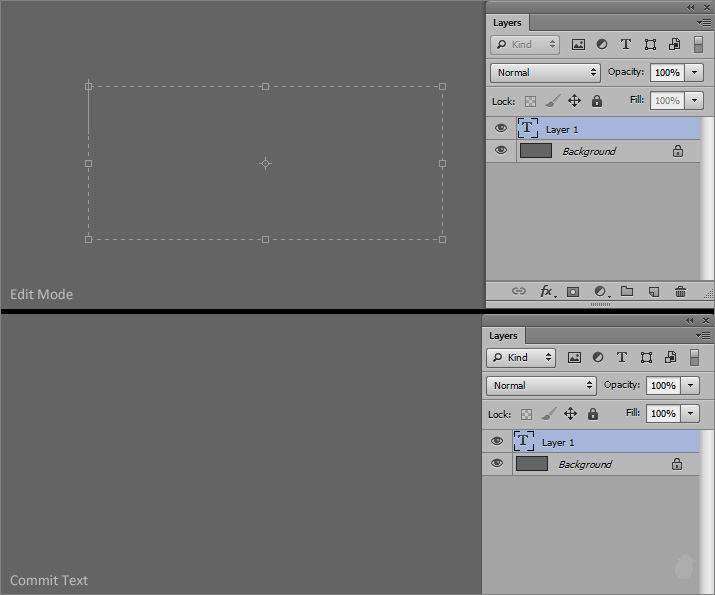Click Fill value field in lower panel
The width and height of the screenshot is (715, 595).
pos(663,413)
